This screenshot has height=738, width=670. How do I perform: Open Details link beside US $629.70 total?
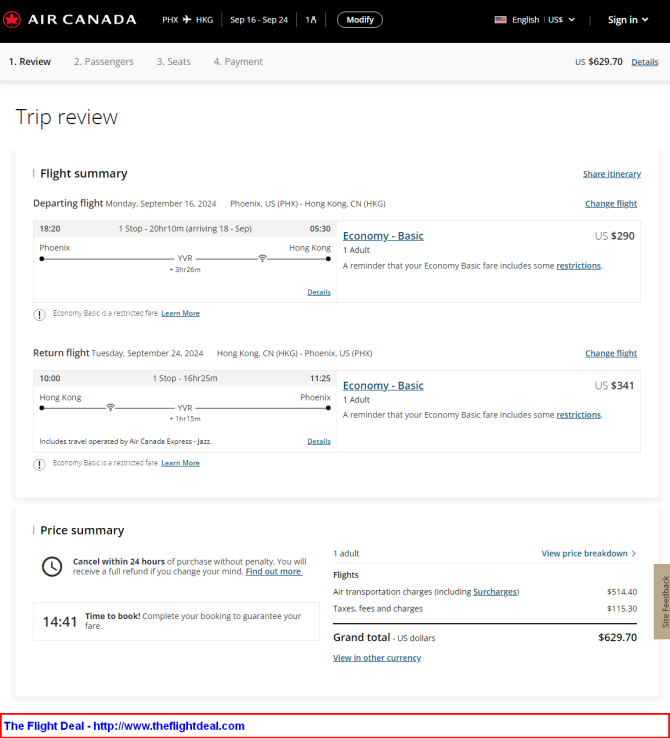[x=645, y=62]
